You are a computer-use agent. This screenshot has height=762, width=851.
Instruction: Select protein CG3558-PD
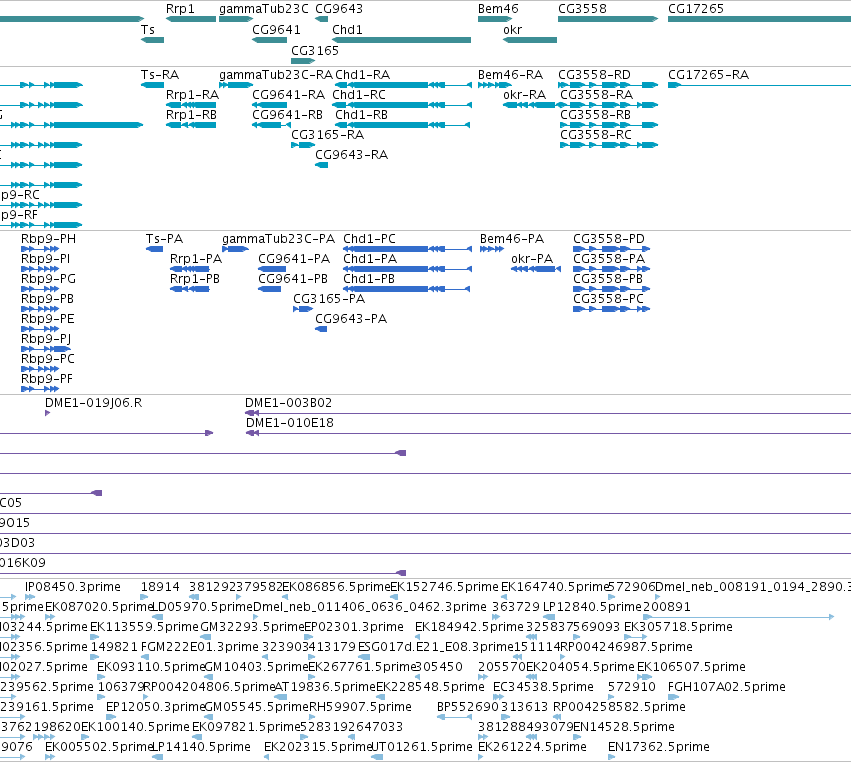pyautogui.click(x=612, y=249)
